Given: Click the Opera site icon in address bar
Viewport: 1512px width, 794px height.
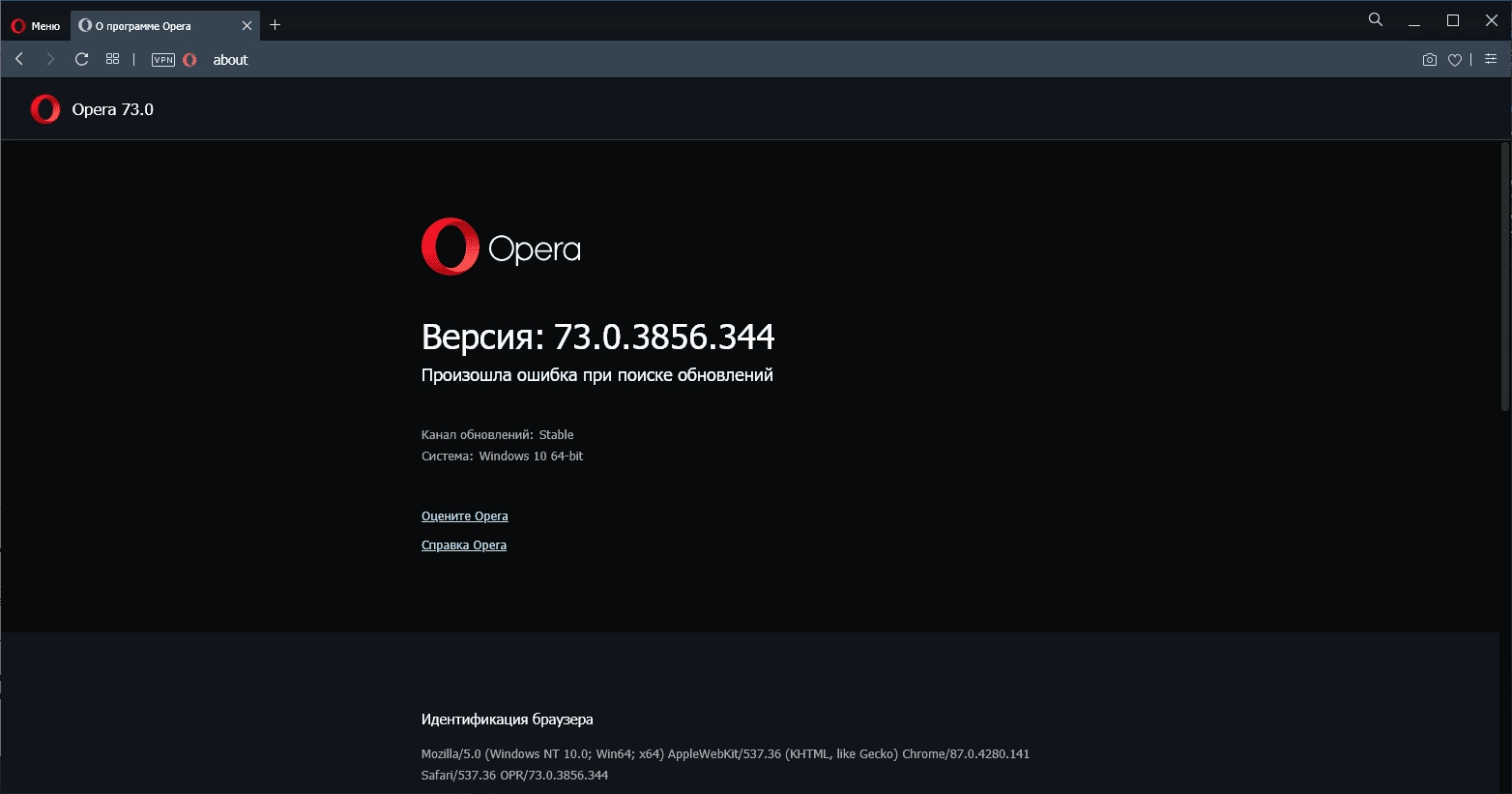Looking at the screenshot, I should point(189,60).
